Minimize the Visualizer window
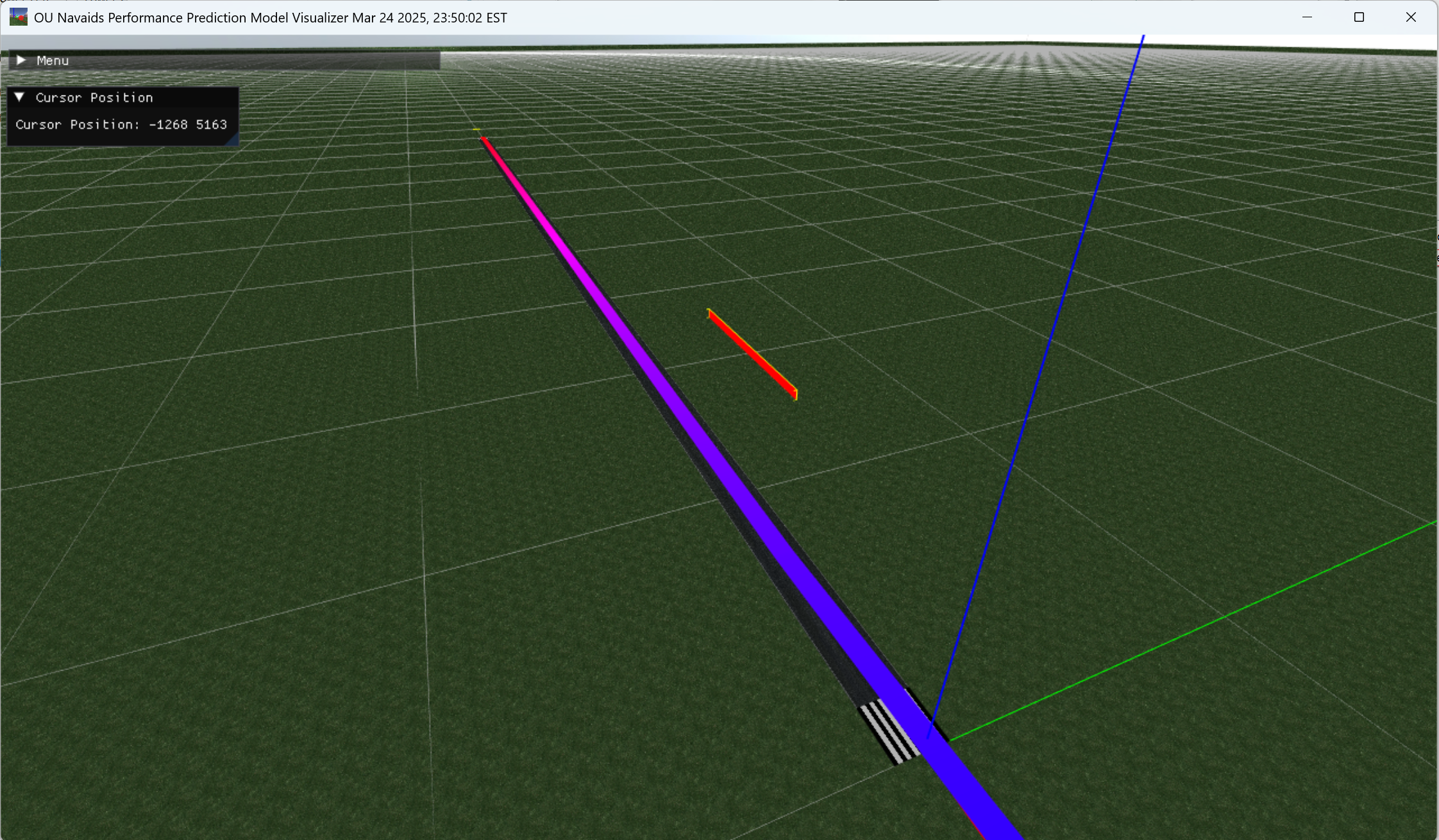The image size is (1439, 840). (x=1307, y=17)
